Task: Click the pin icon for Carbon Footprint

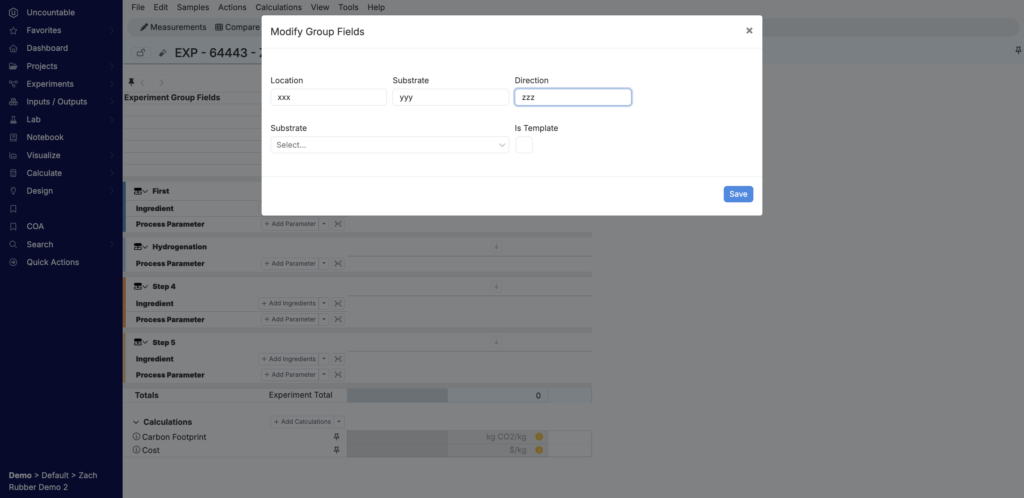Action: (336, 437)
